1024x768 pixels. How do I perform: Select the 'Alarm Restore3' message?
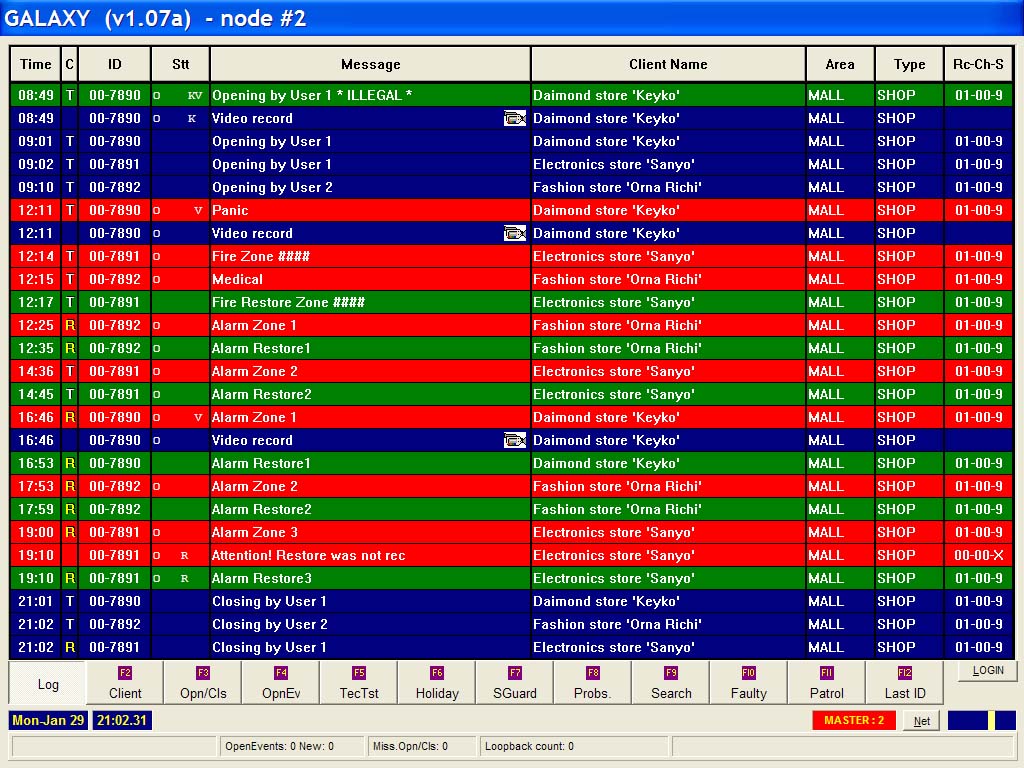tap(261, 579)
